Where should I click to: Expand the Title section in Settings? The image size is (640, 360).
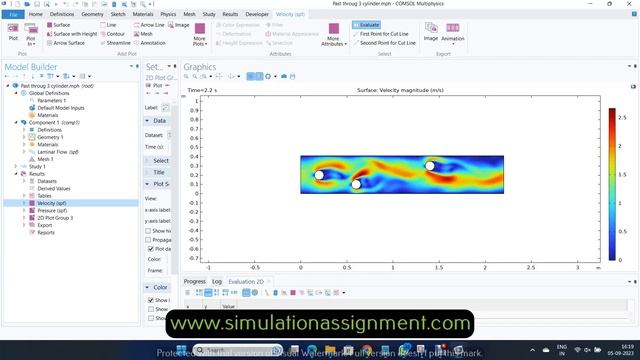point(147,172)
